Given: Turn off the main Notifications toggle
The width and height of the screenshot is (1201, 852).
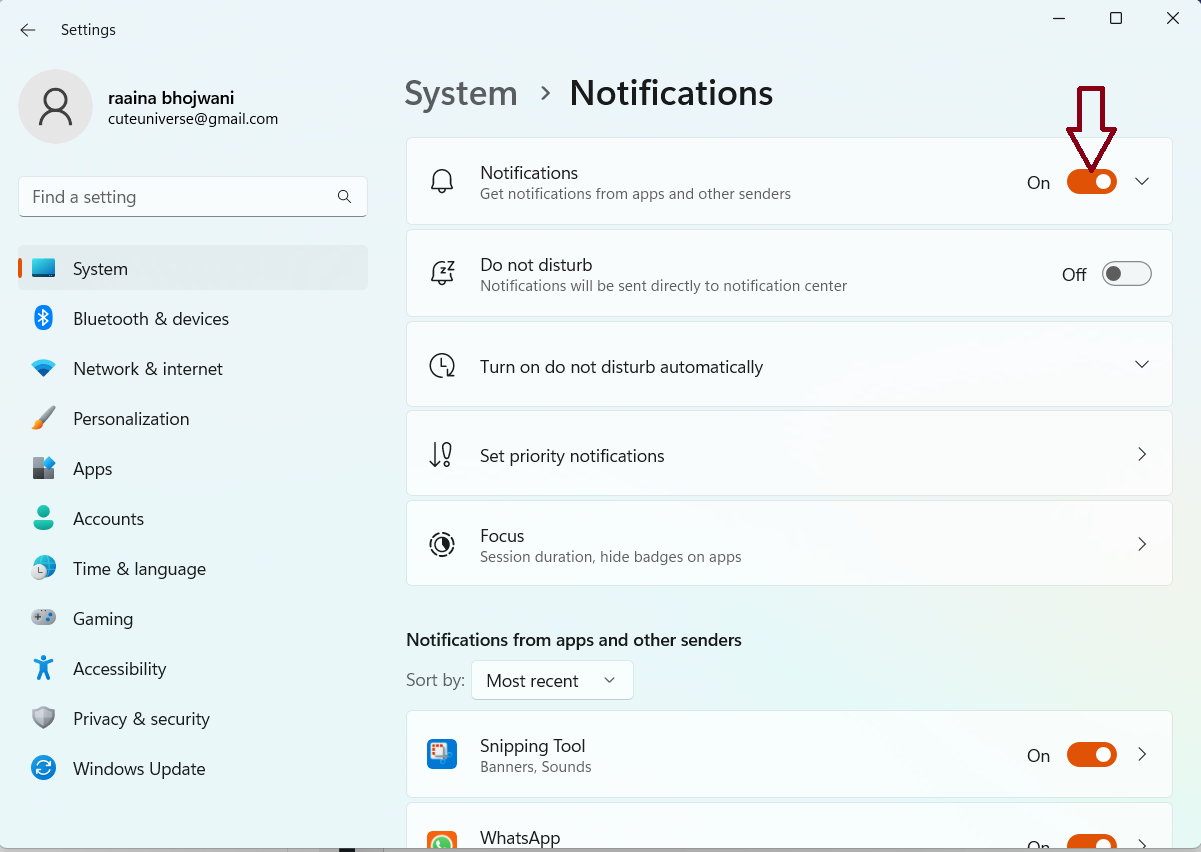Looking at the screenshot, I should 1091,182.
